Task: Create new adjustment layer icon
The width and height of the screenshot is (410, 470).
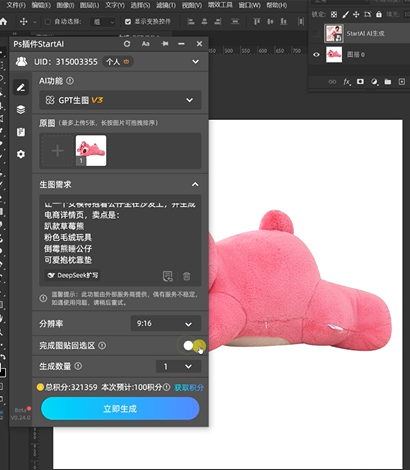Action: [374, 82]
